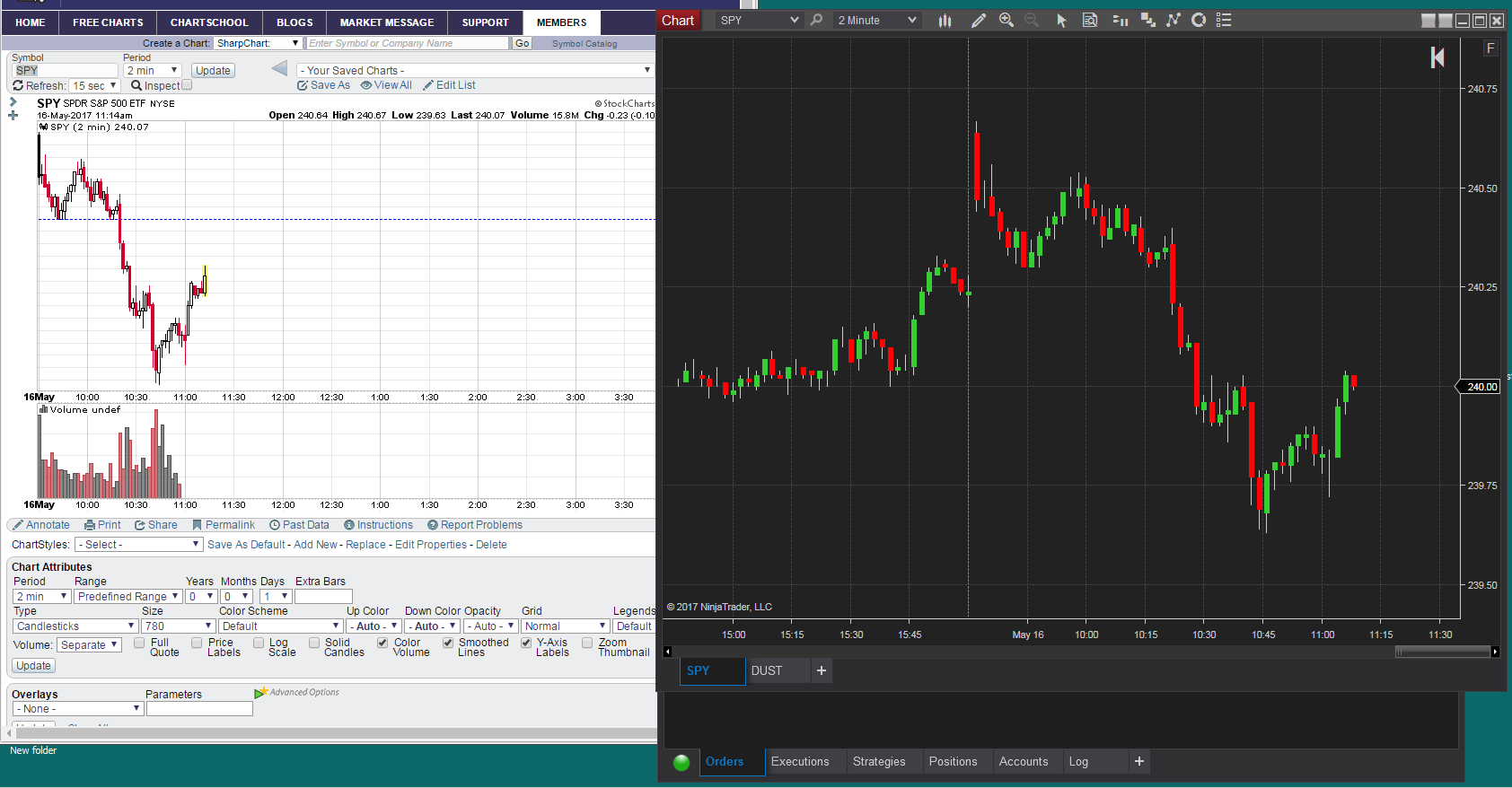Click the Go button
1512x788 pixels.
tap(523, 43)
